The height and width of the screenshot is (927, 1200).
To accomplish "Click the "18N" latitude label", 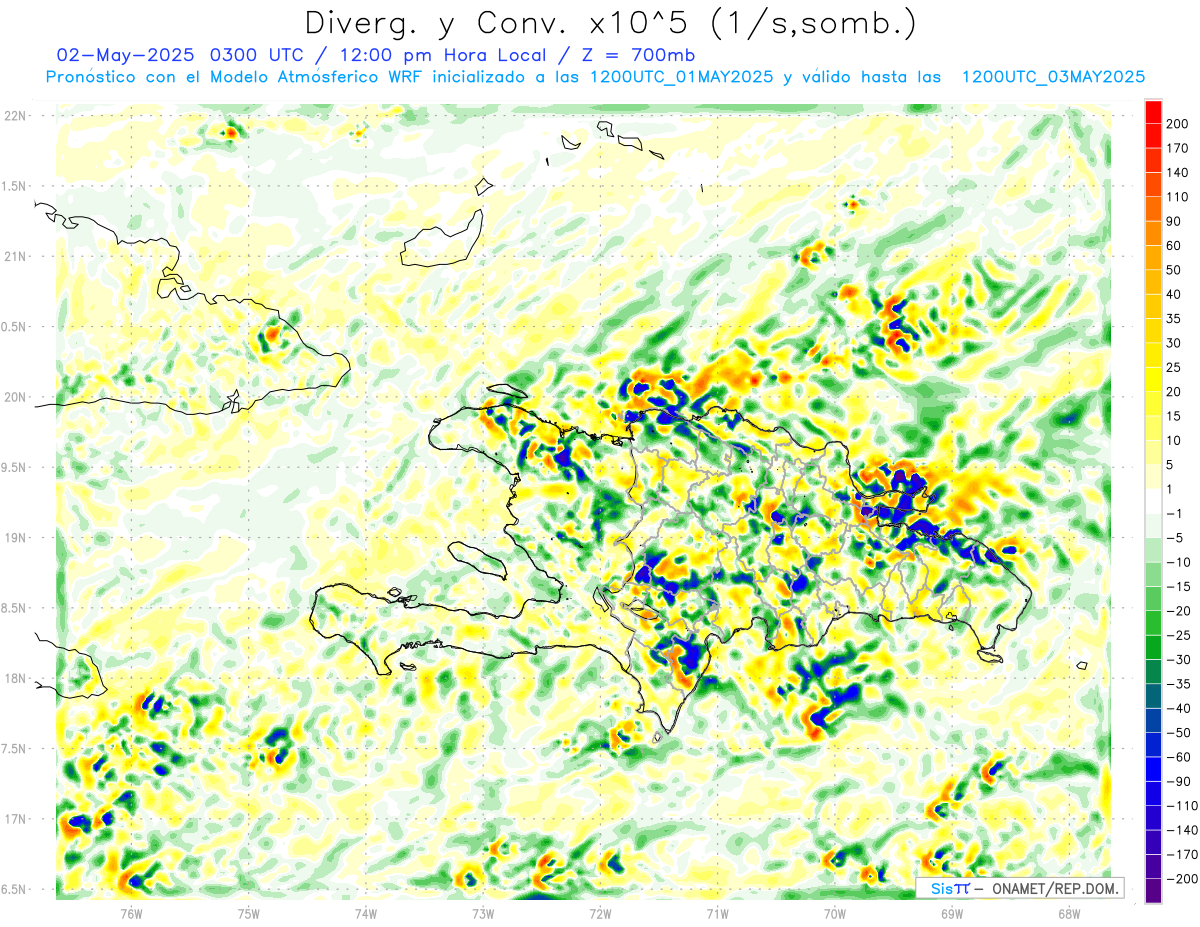I will point(17,678).
